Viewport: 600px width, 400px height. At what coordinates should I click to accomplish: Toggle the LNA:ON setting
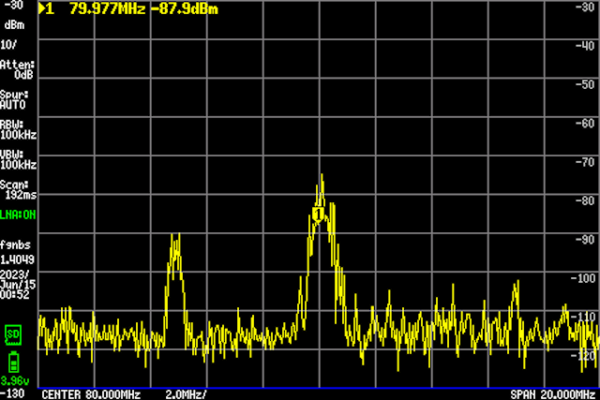click(17, 214)
